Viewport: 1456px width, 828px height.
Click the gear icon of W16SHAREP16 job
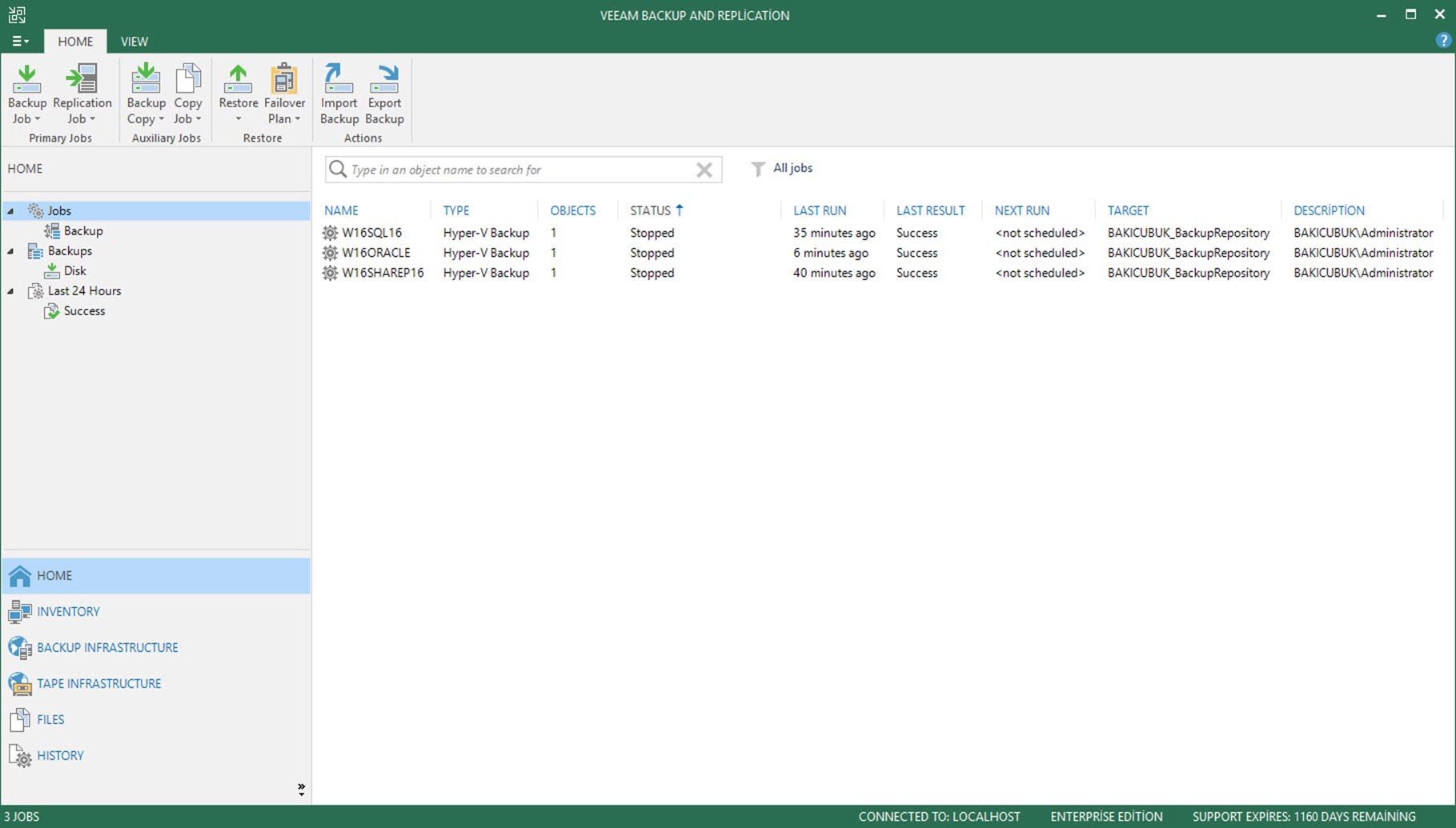tap(330, 273)
